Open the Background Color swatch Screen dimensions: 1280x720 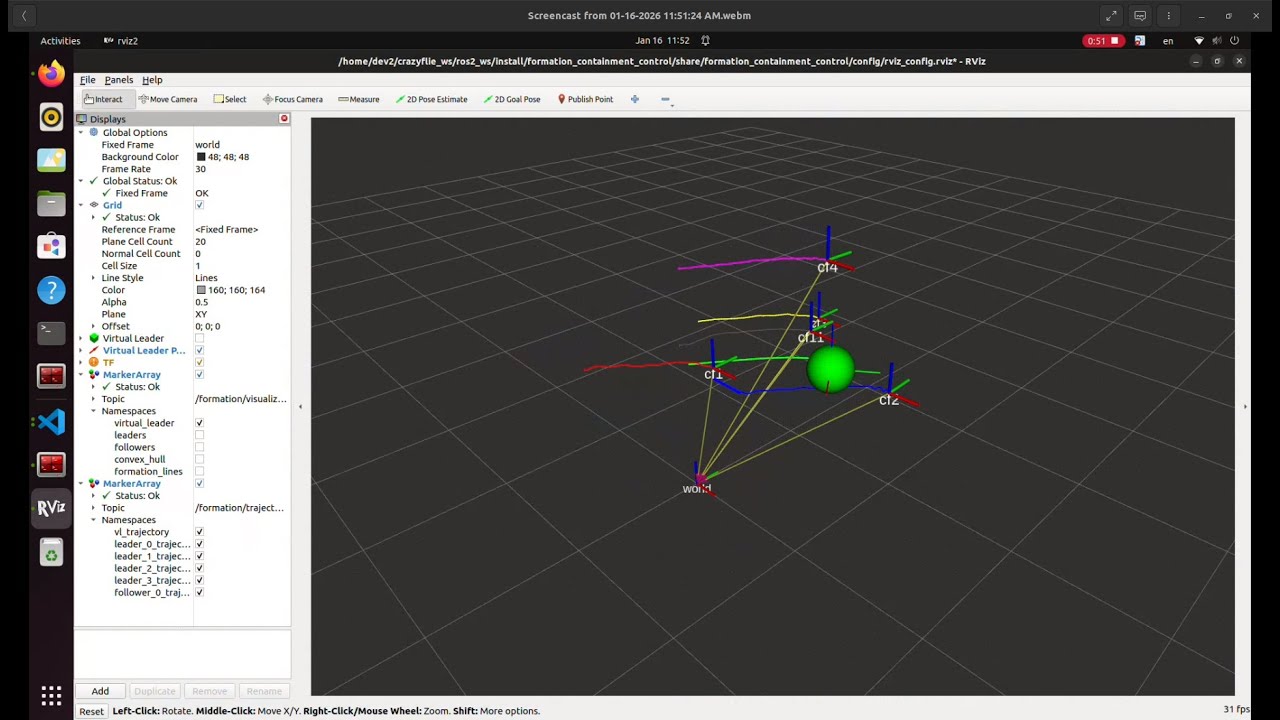(201, 157)
